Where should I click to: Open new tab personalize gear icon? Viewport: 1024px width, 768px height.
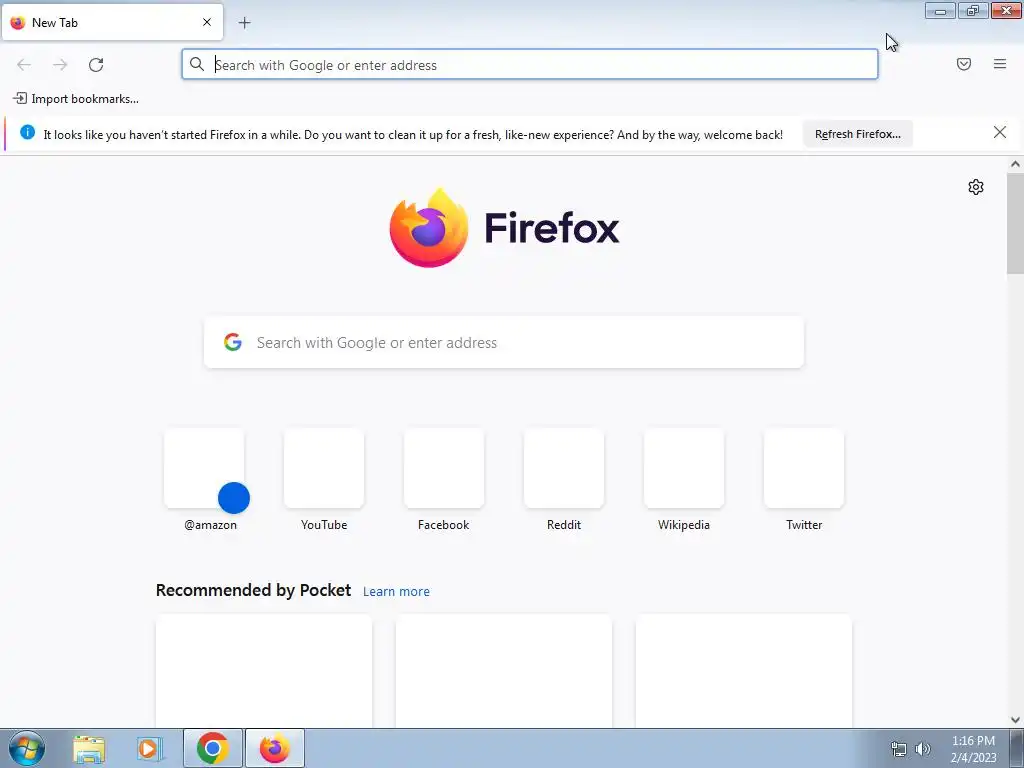(x=976, y=187)
